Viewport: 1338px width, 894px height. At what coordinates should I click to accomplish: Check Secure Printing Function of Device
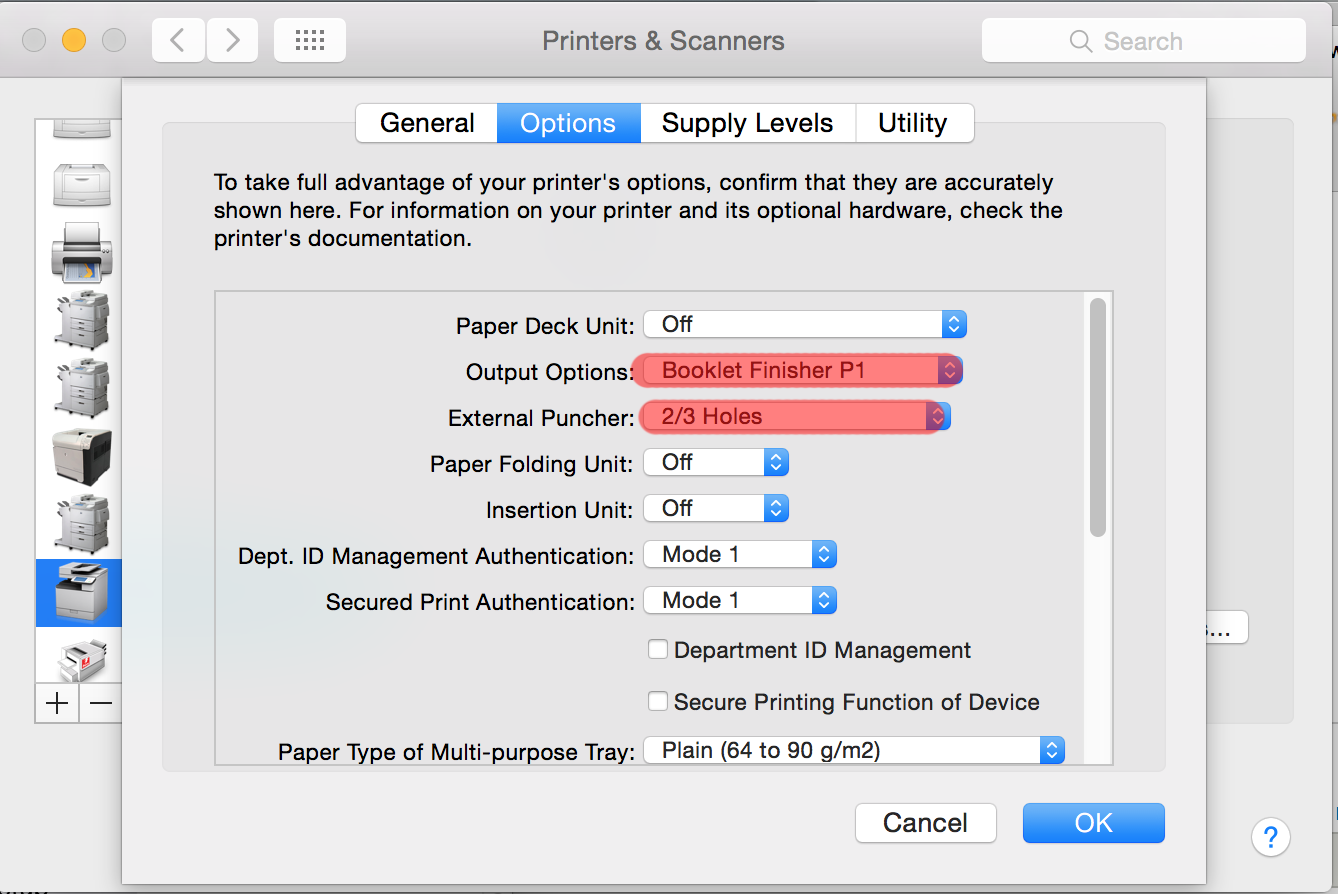658,702
